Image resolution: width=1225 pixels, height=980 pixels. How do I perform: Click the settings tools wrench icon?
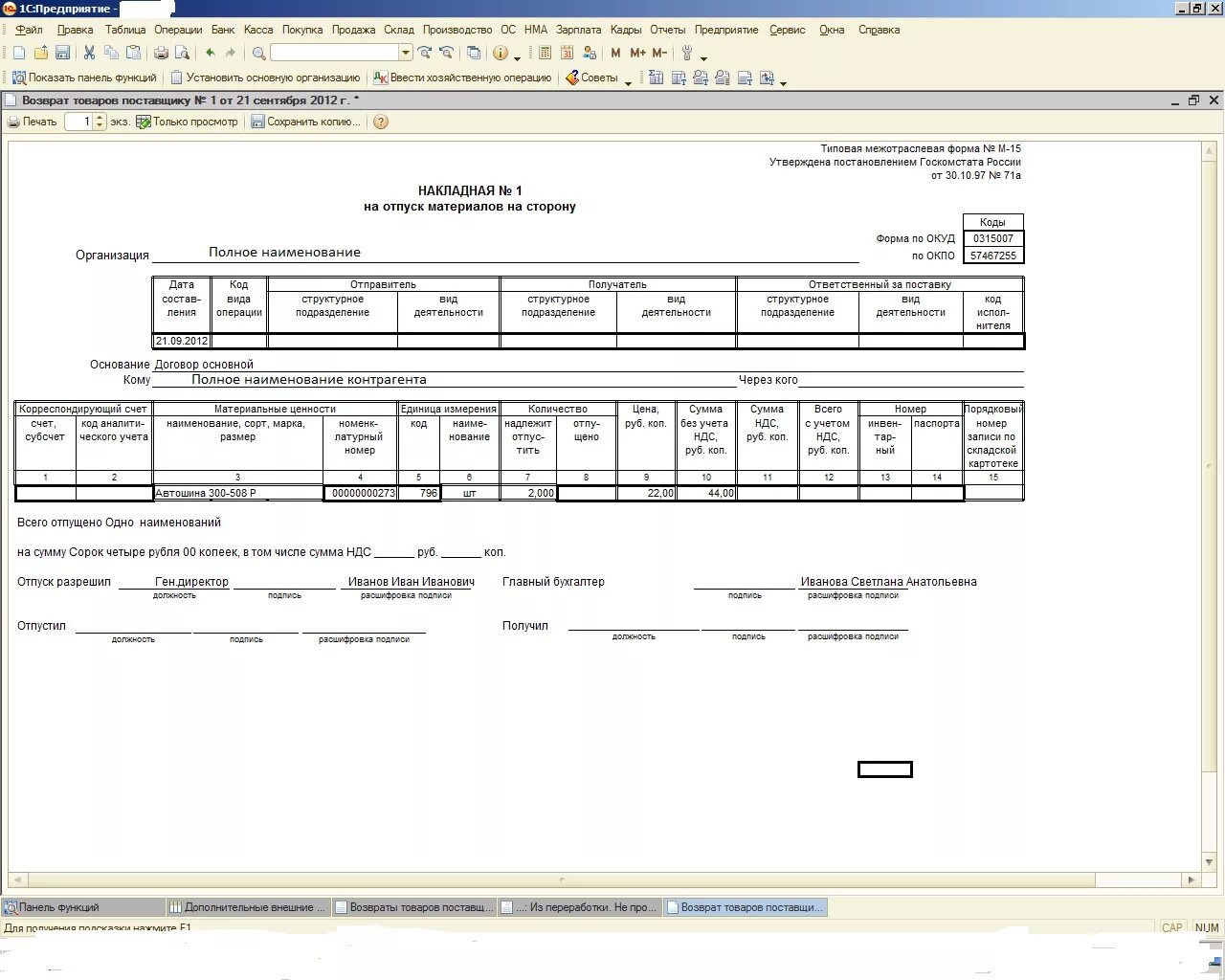[x=687, y=54]
